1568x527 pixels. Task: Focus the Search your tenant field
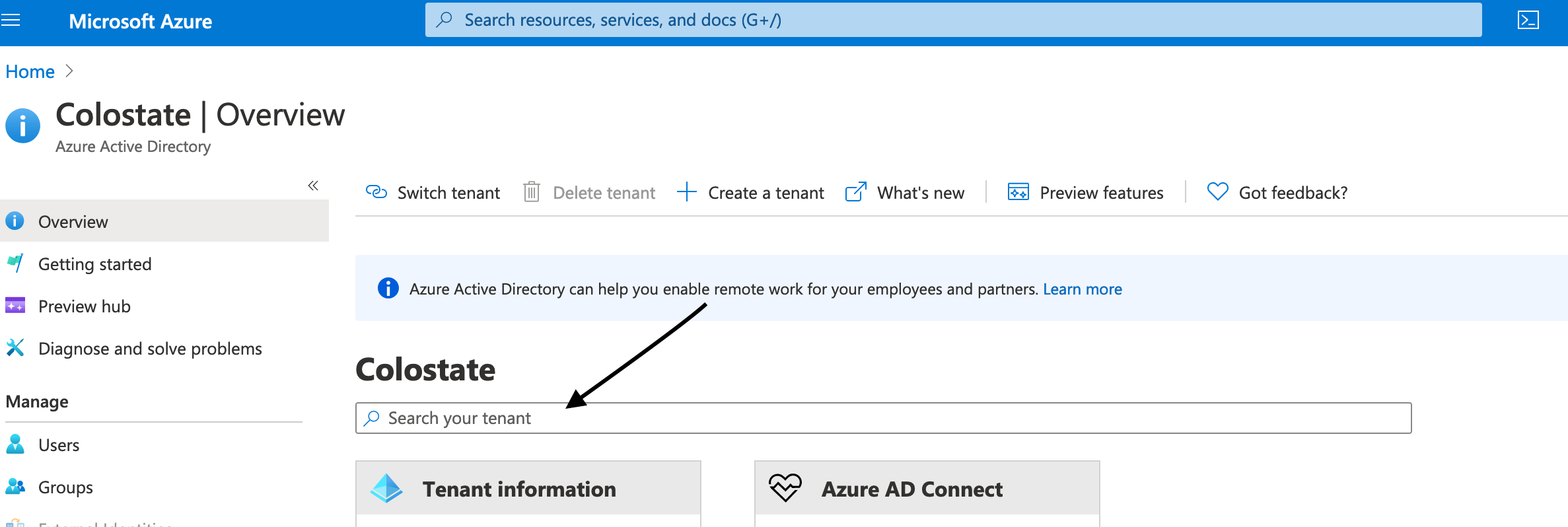884,418
